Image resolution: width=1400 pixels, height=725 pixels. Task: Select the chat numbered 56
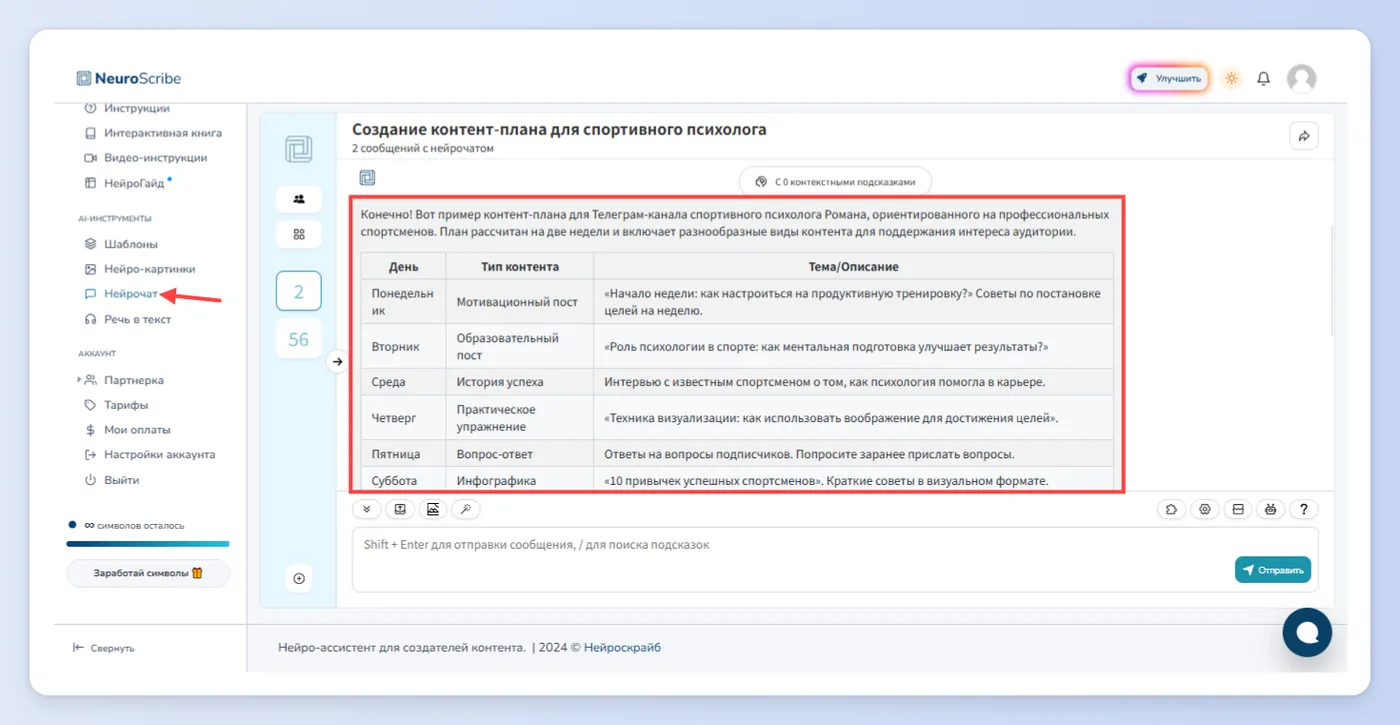(298, 339)
